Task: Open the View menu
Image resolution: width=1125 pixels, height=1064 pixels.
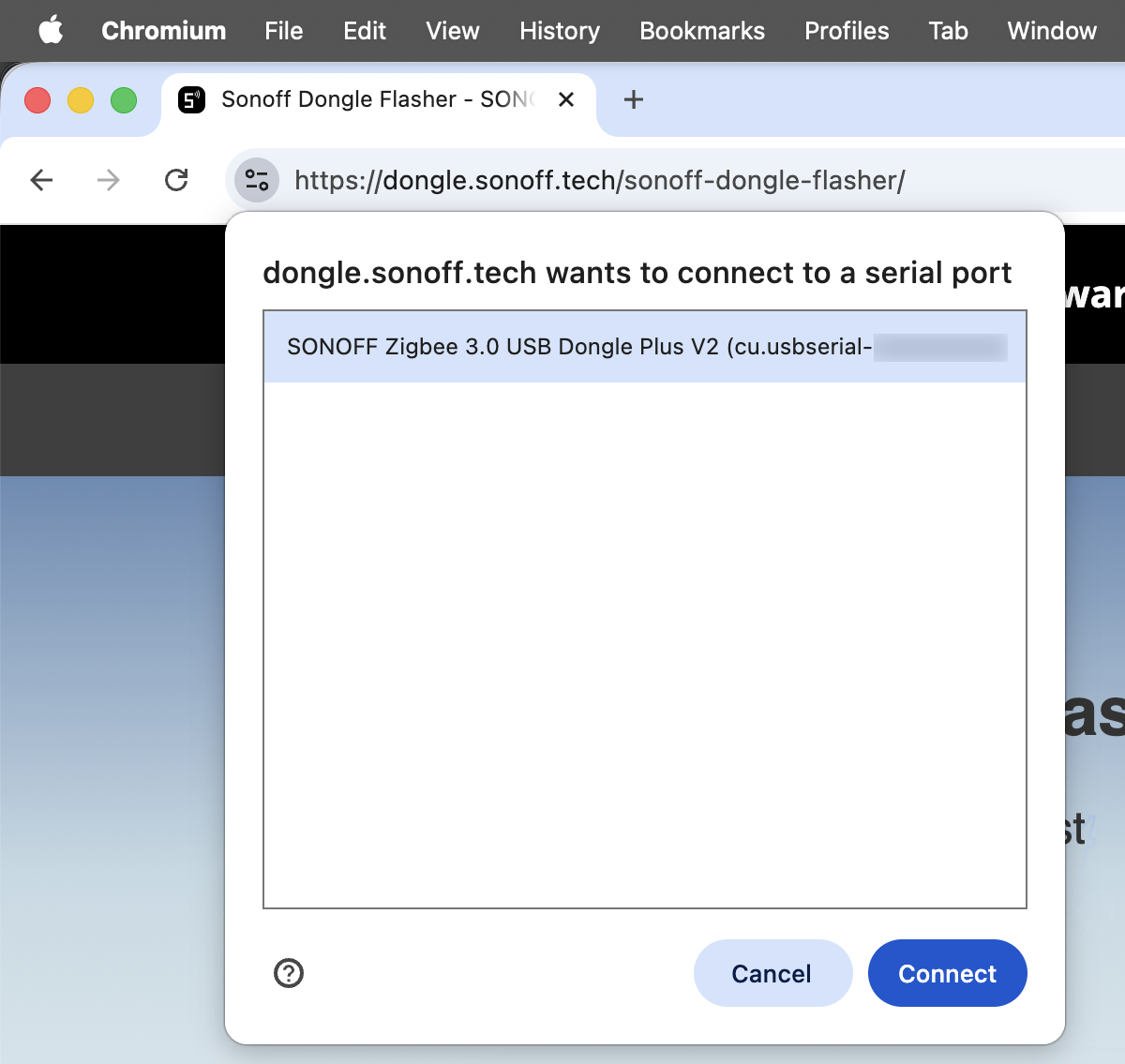Action: [x=452, y=31]
